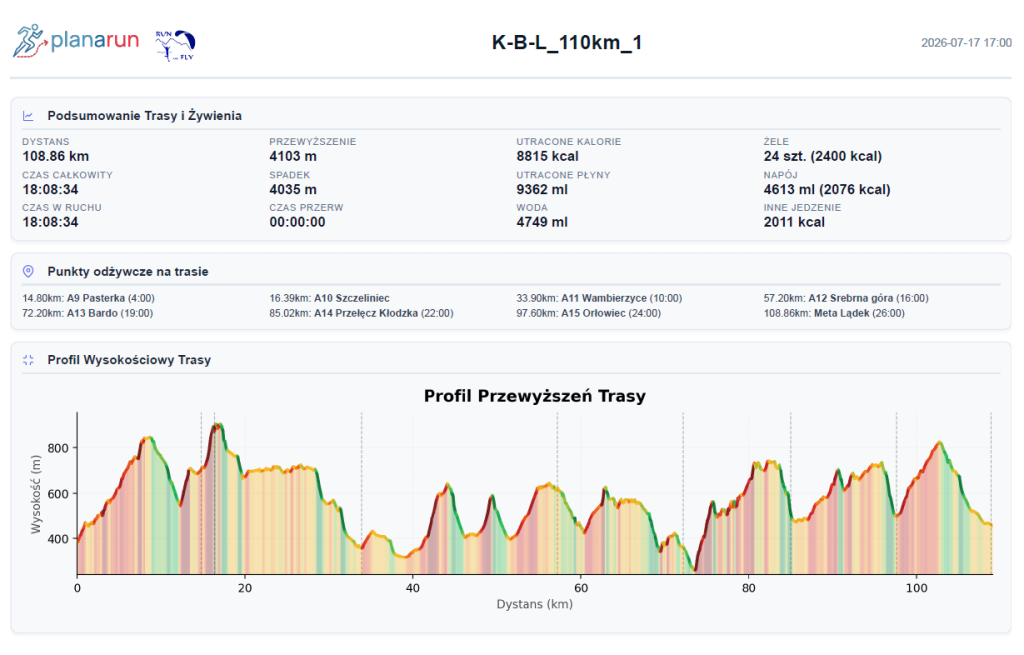Click the descent value 4035 m
1024x655 pixels.
293,189
